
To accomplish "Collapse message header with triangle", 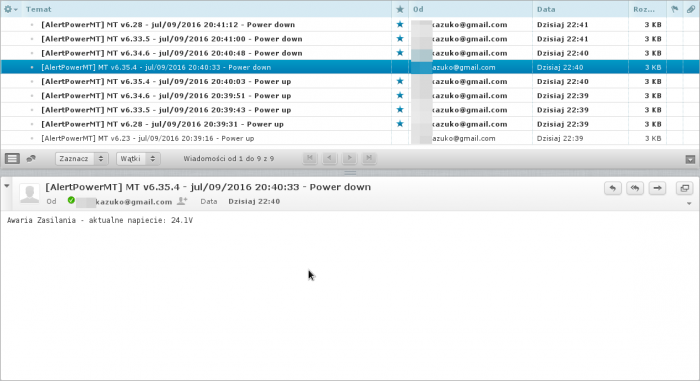I will [7, 186].
